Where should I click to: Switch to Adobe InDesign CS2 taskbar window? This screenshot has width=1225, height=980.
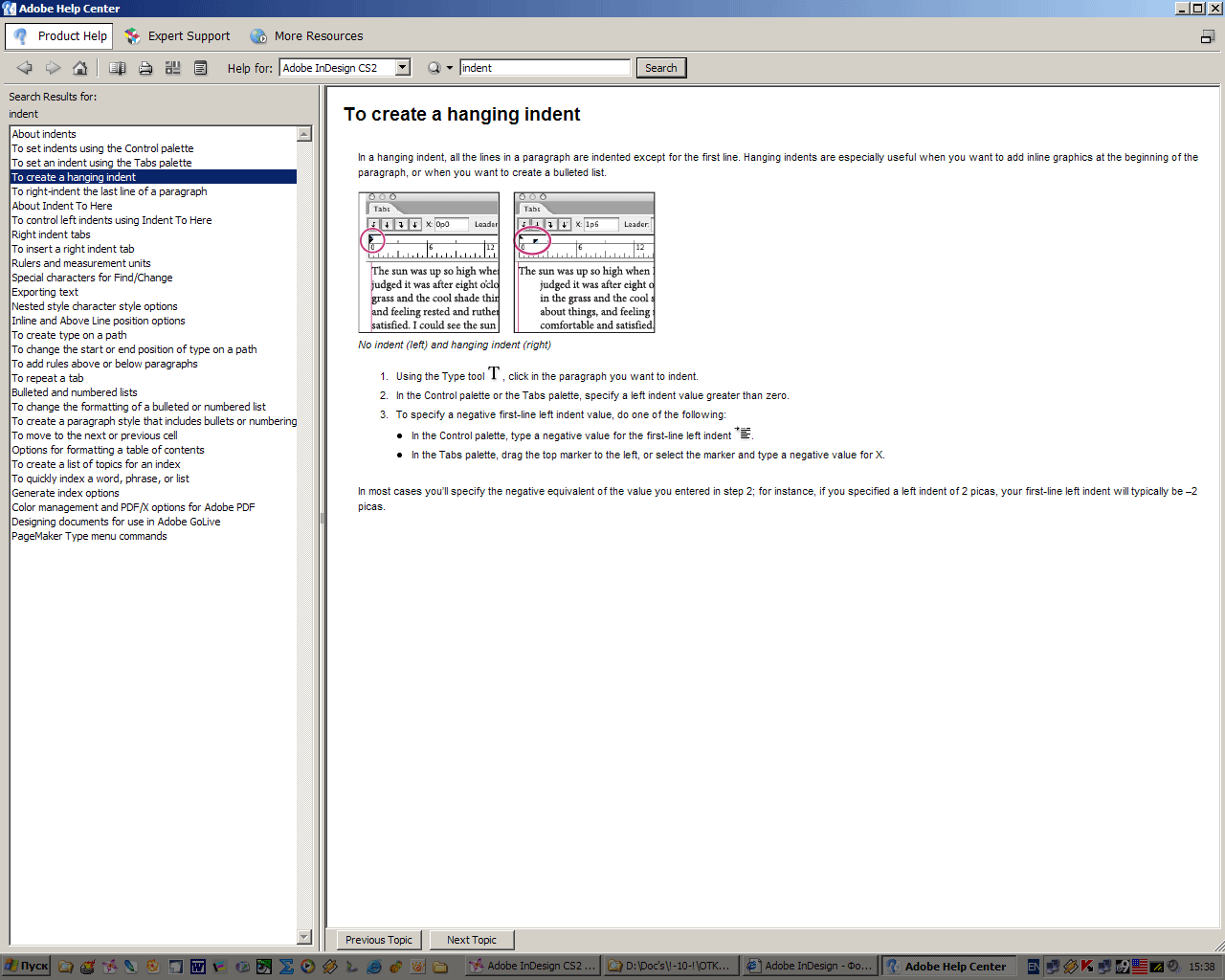click(x=532, y=967)
